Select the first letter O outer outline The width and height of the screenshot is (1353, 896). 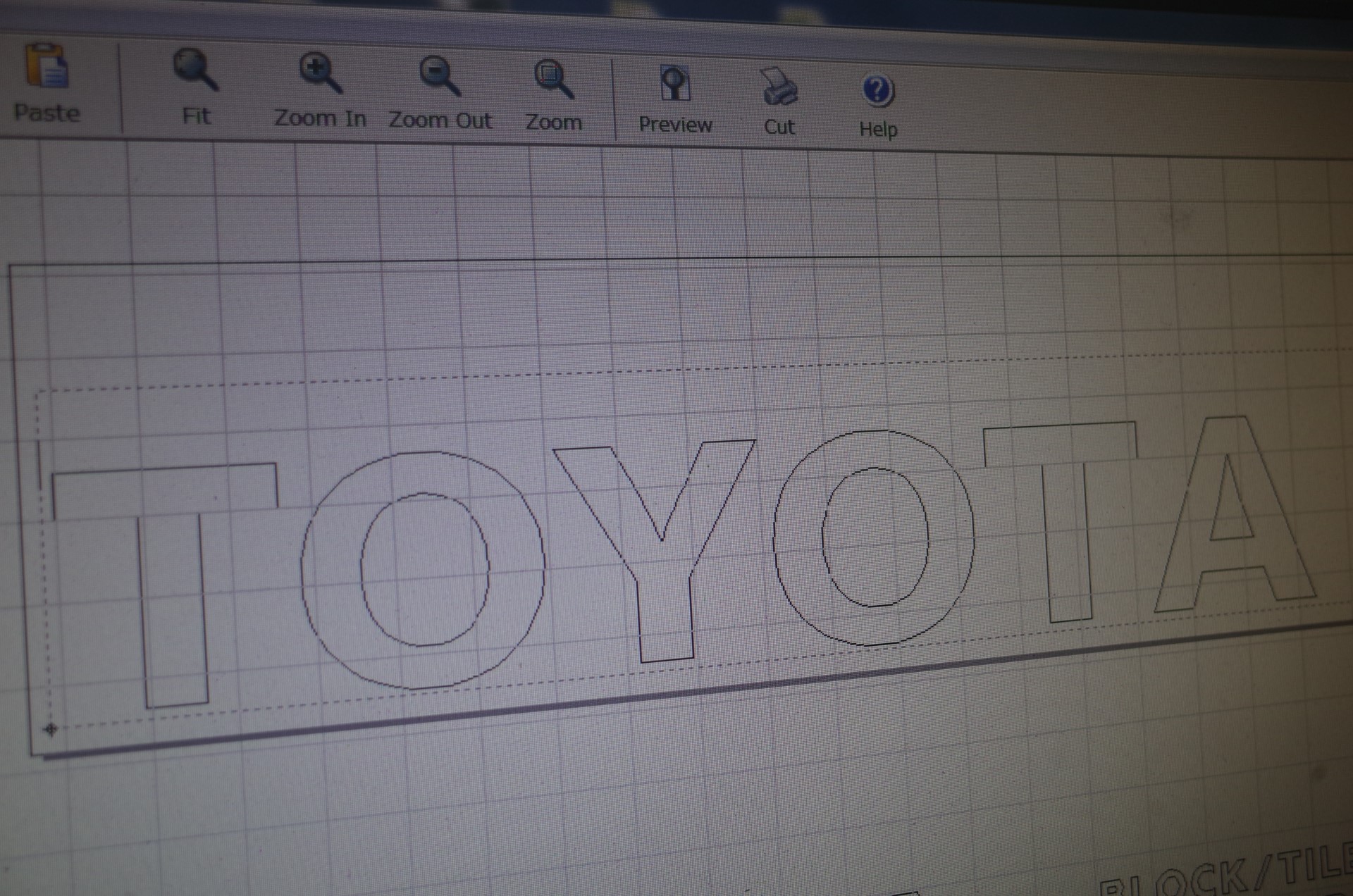pyautogui.click(x=331, y=571)
